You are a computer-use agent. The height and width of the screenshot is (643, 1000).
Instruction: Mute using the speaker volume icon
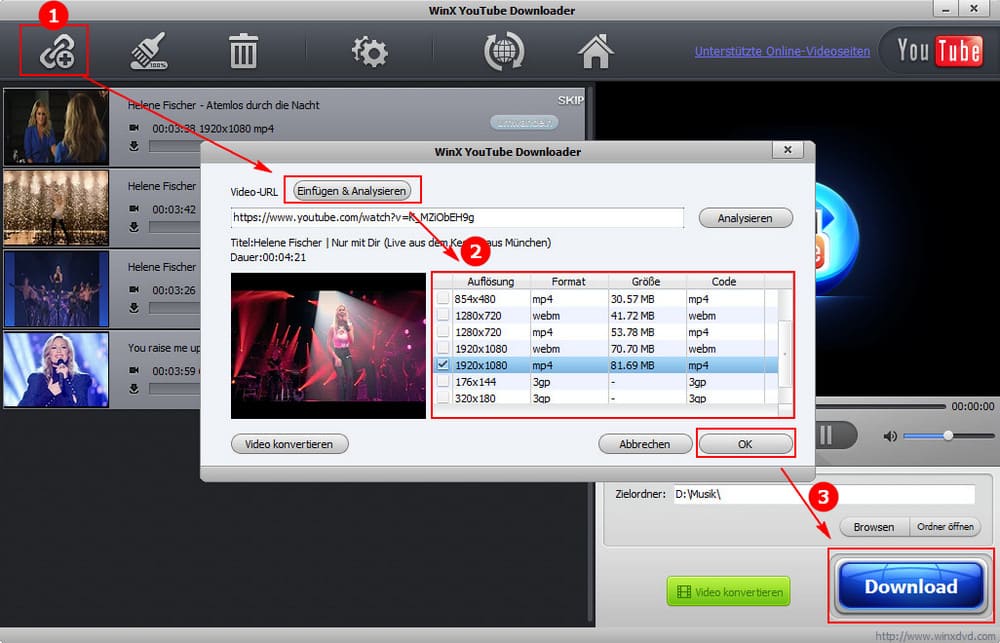[x=890, y=436]
